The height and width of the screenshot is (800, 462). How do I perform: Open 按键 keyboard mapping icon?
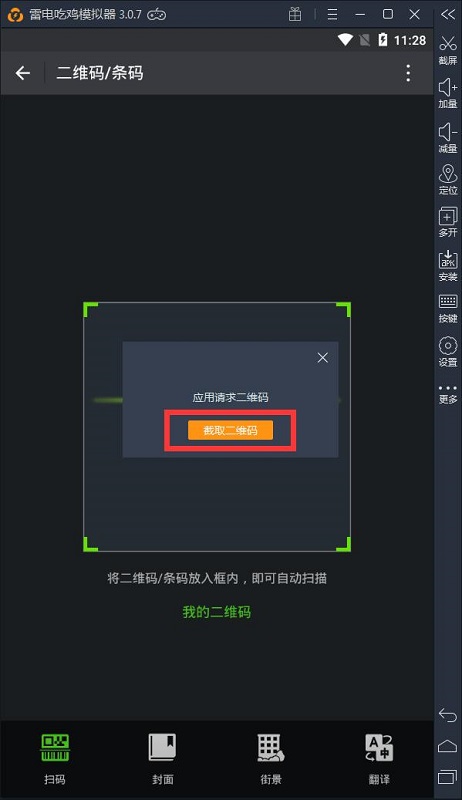448,309
